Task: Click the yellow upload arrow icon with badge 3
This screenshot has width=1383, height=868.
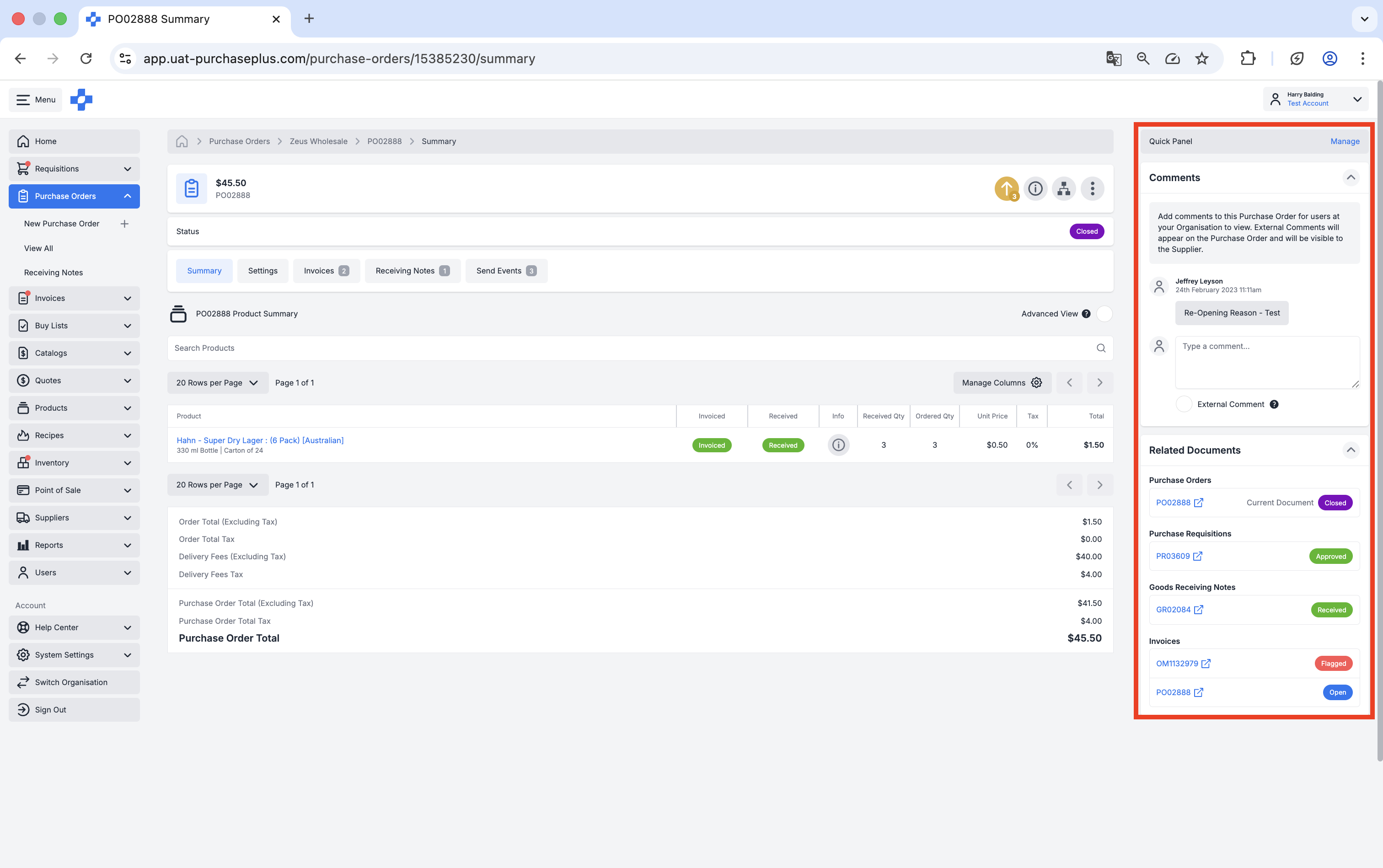Action: click(1006, 188)
